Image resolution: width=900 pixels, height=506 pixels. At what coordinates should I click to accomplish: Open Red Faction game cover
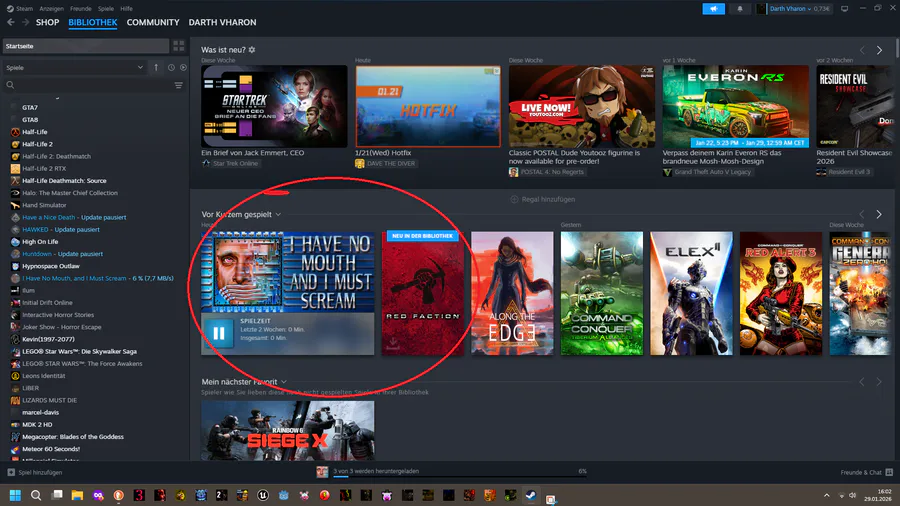tap(422, 293)
